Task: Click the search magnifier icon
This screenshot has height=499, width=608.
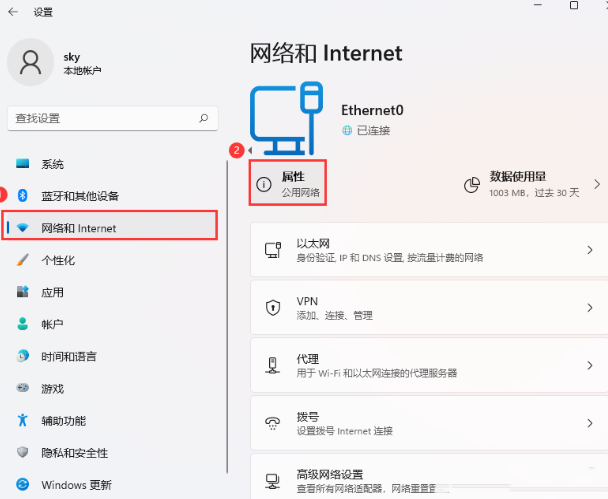Action: (204, 118)
